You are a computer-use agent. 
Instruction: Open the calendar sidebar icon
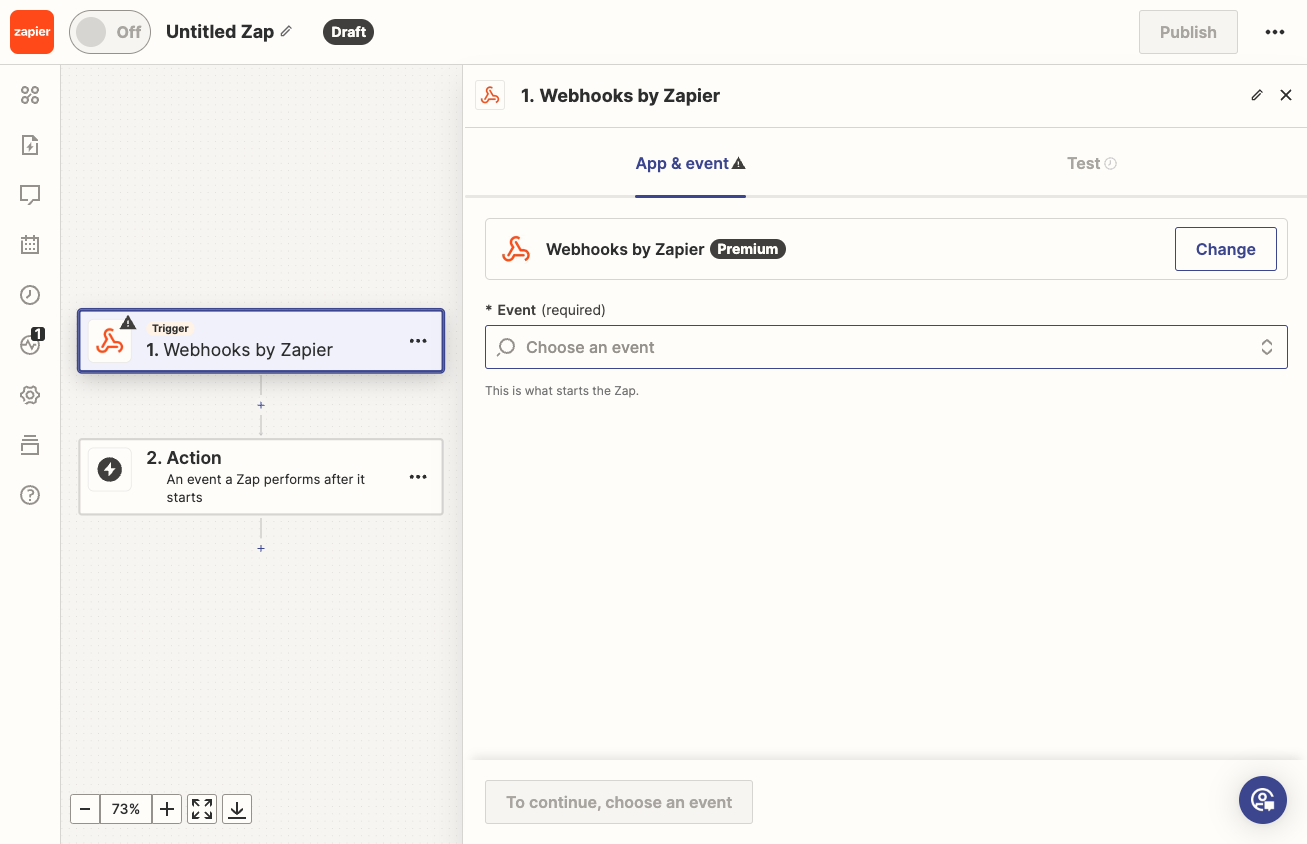pyautogui.click(x=30, y=244)
